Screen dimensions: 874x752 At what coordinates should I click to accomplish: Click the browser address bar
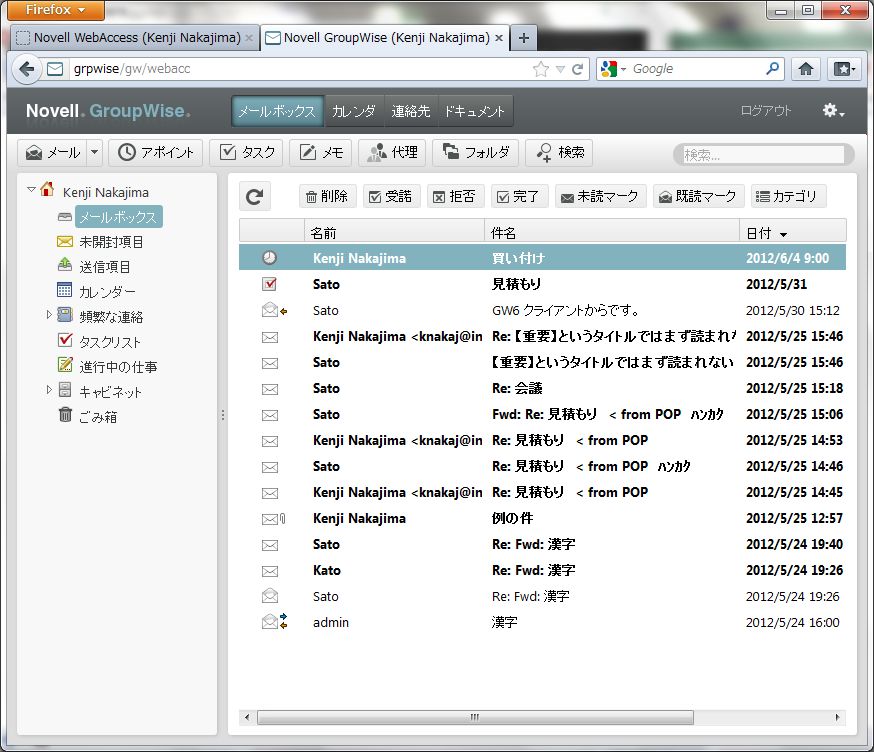301,69
